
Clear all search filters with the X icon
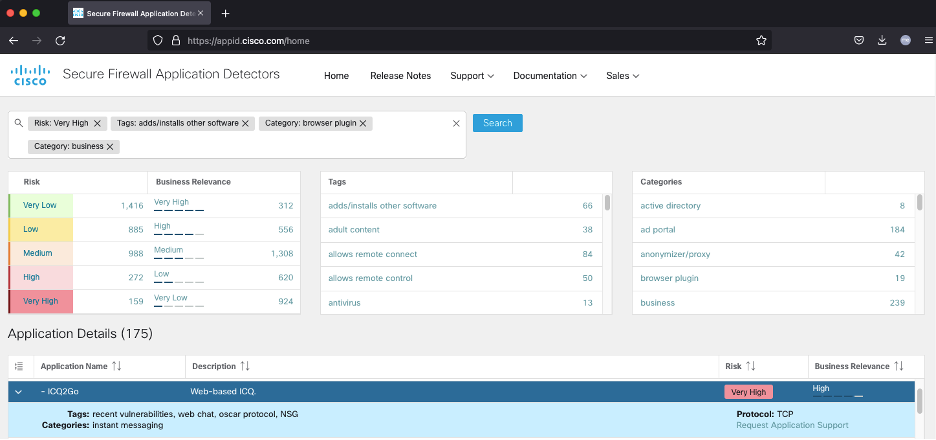click(456, 124)
